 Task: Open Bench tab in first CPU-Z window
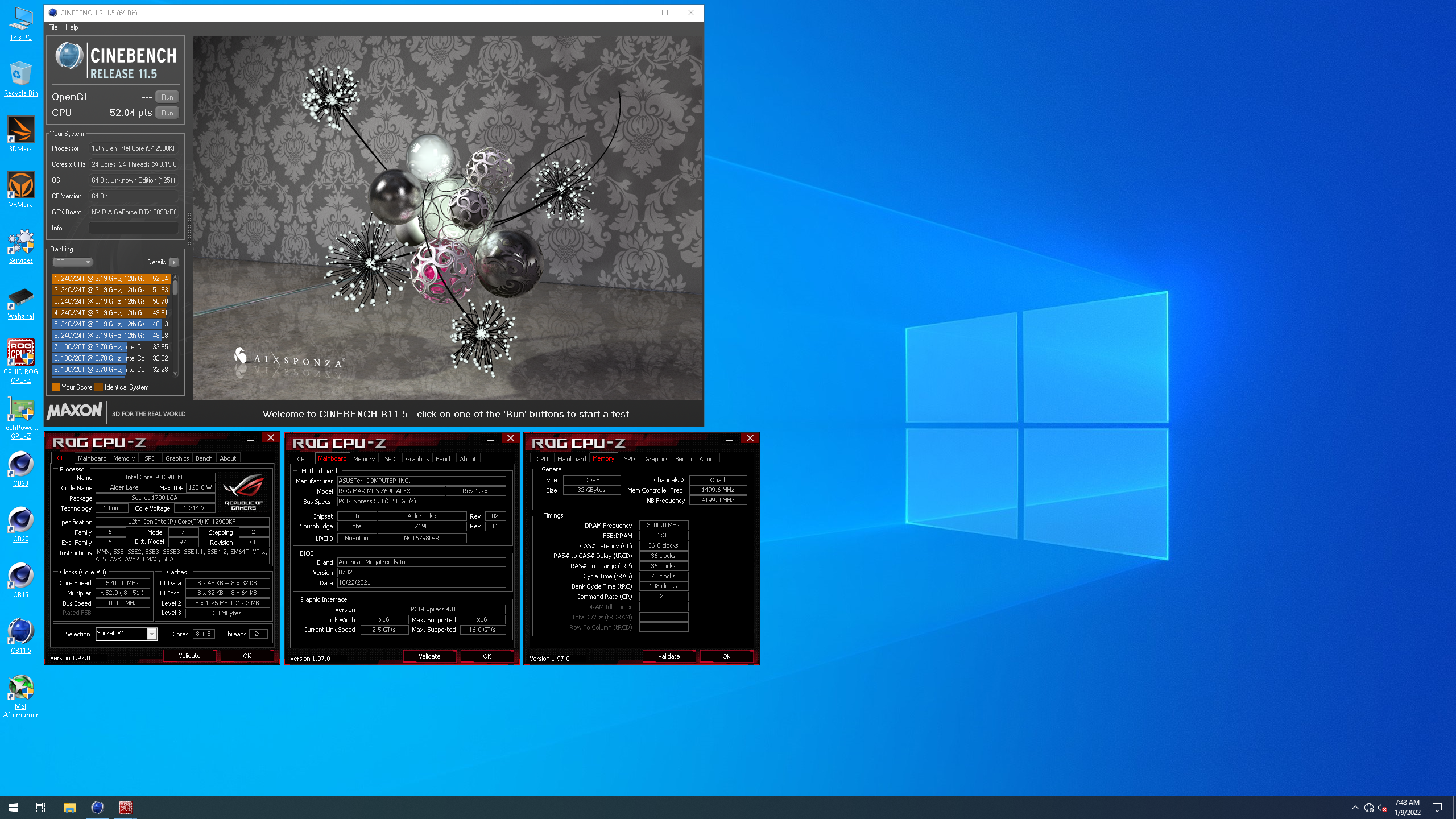pos(204,458)
